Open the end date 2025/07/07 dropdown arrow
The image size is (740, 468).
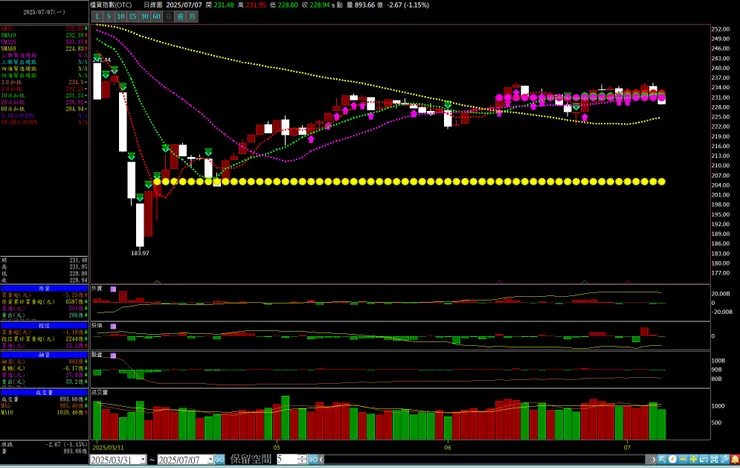pyautogui.click(x=210, y=460)
